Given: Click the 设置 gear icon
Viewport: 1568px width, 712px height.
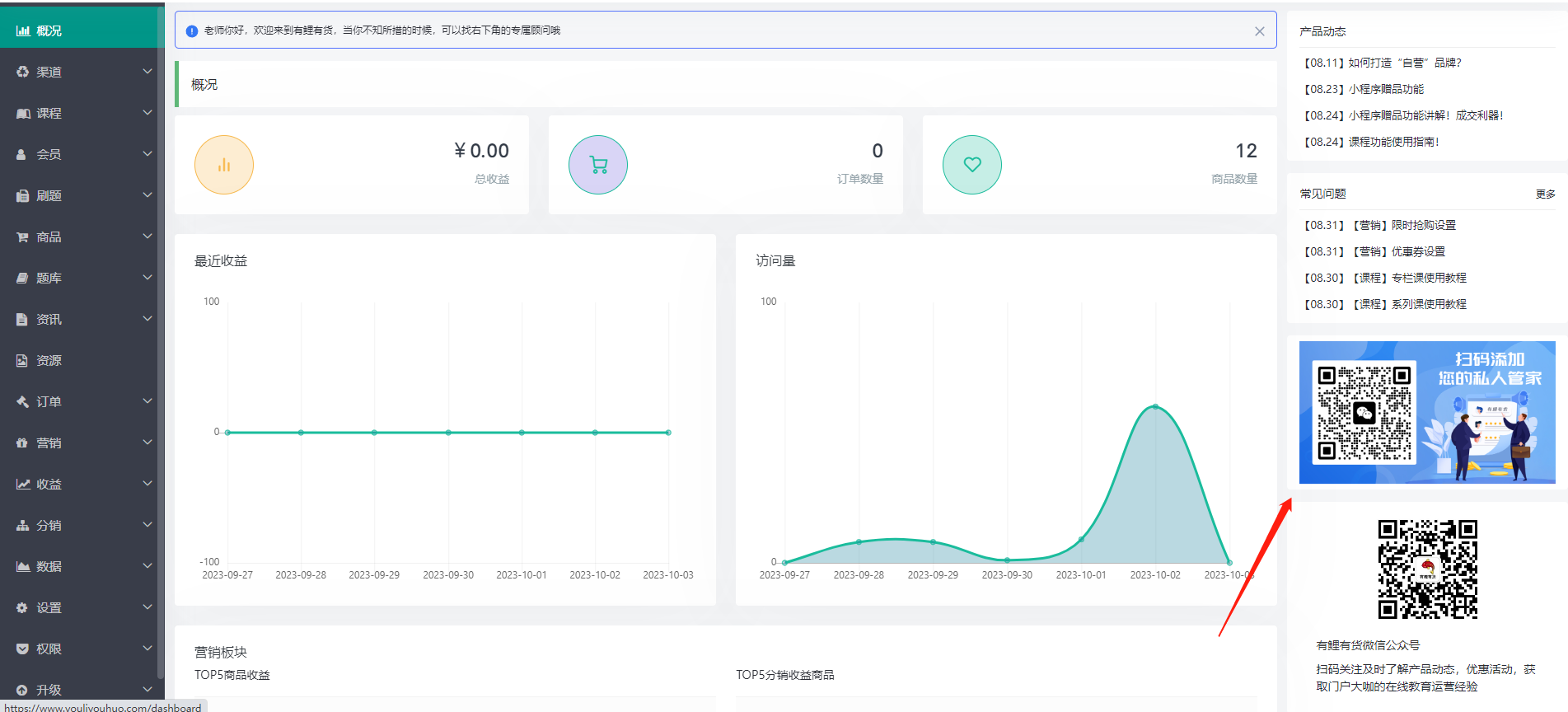Looking at the screenshot, I should coord(22,607).
